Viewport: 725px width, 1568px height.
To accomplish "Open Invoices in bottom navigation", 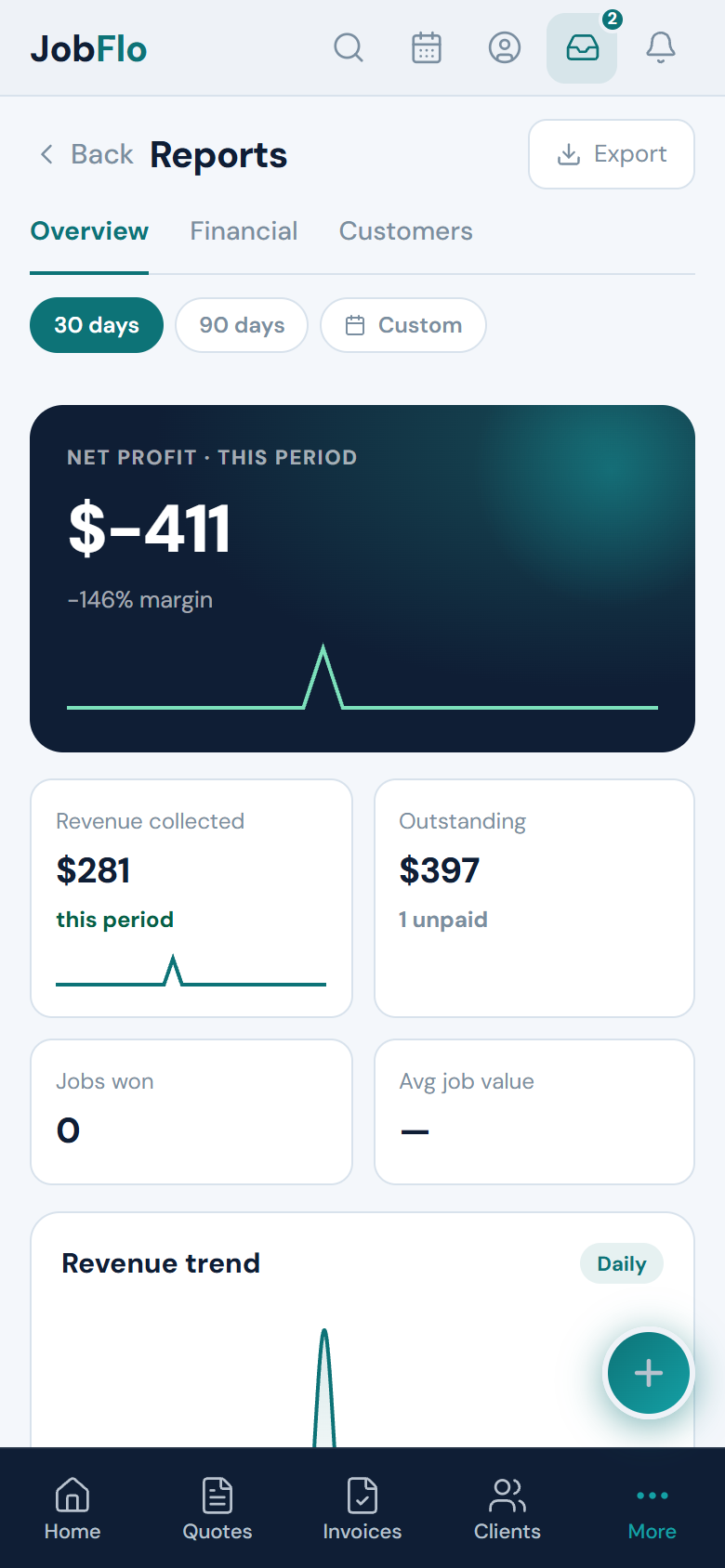I will 362,1509.
